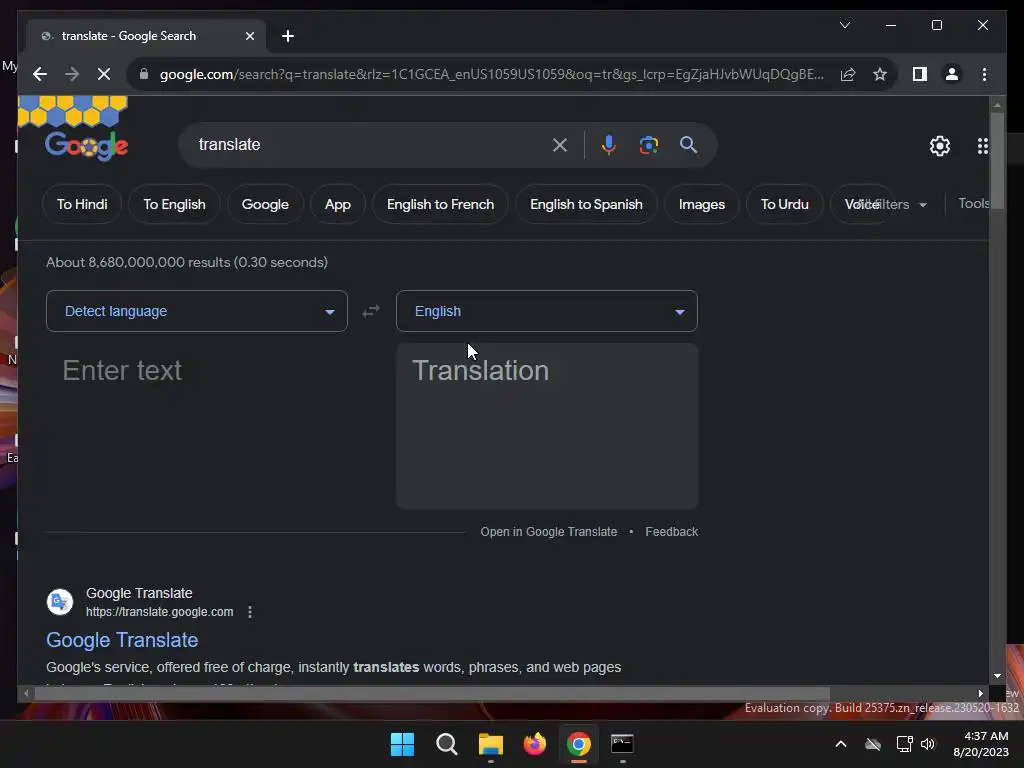Search by voice microphone
This screenshot has width=1024, height=768.
(x=609, y=145)
